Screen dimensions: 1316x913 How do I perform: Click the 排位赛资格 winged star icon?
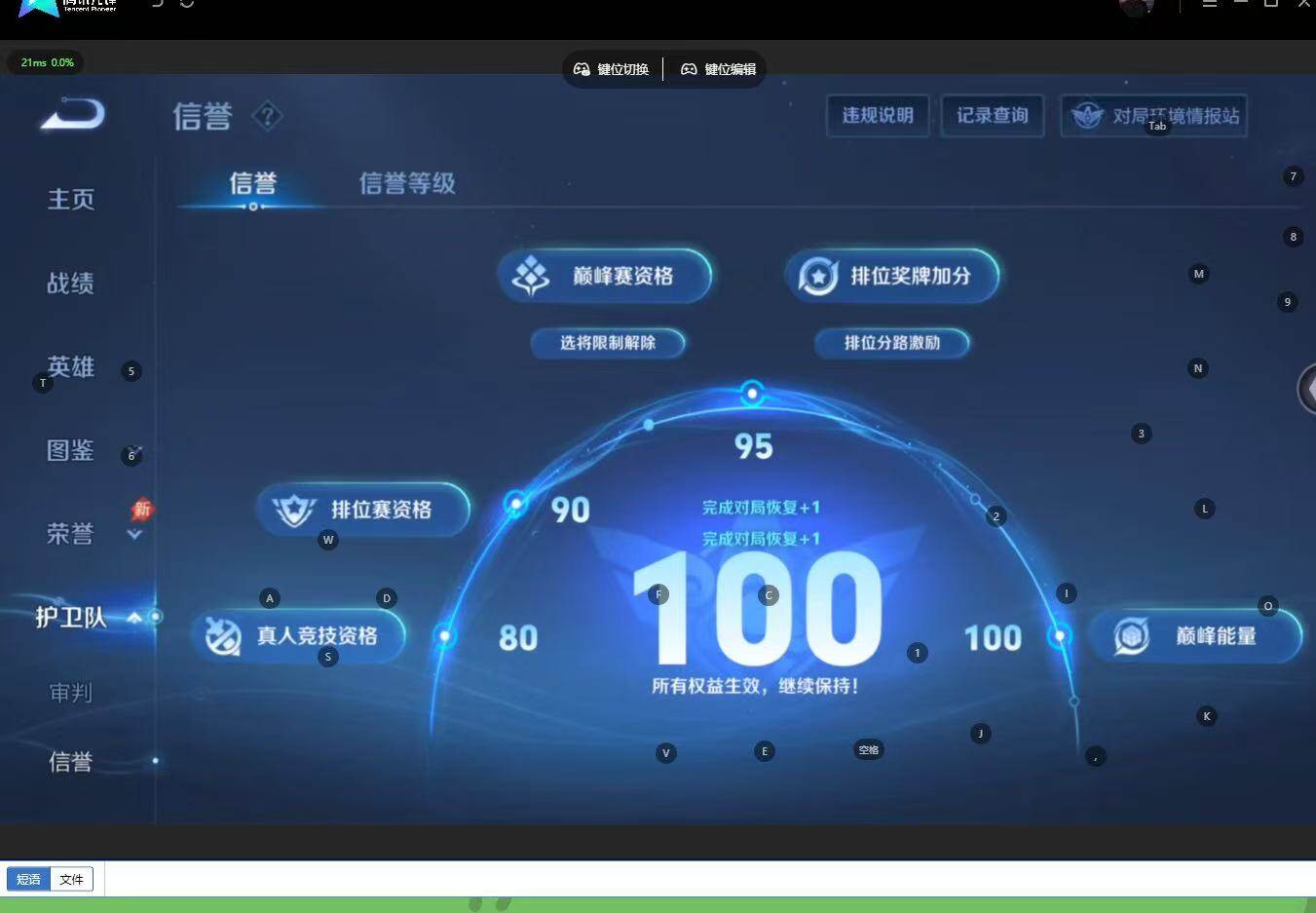click(x=294, y=510)
